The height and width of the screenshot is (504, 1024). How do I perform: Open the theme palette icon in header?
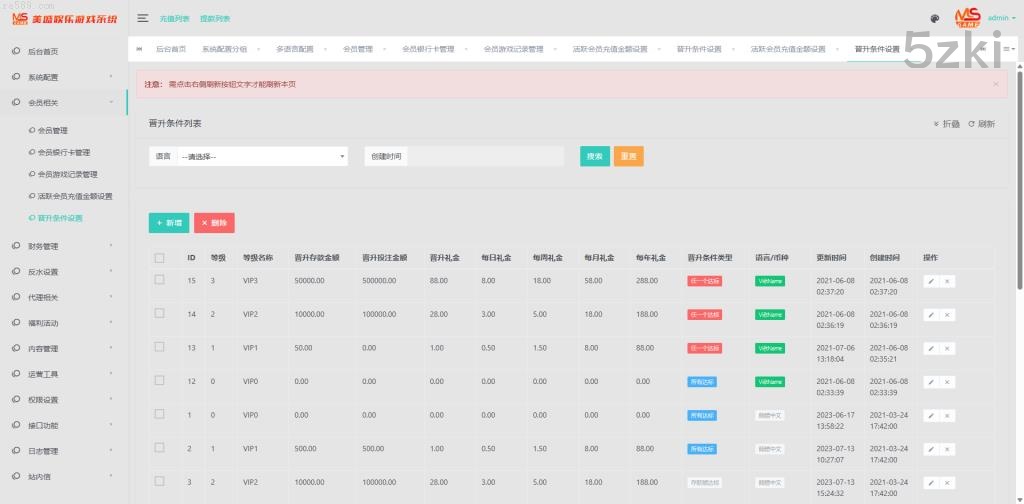coord(935,18)
